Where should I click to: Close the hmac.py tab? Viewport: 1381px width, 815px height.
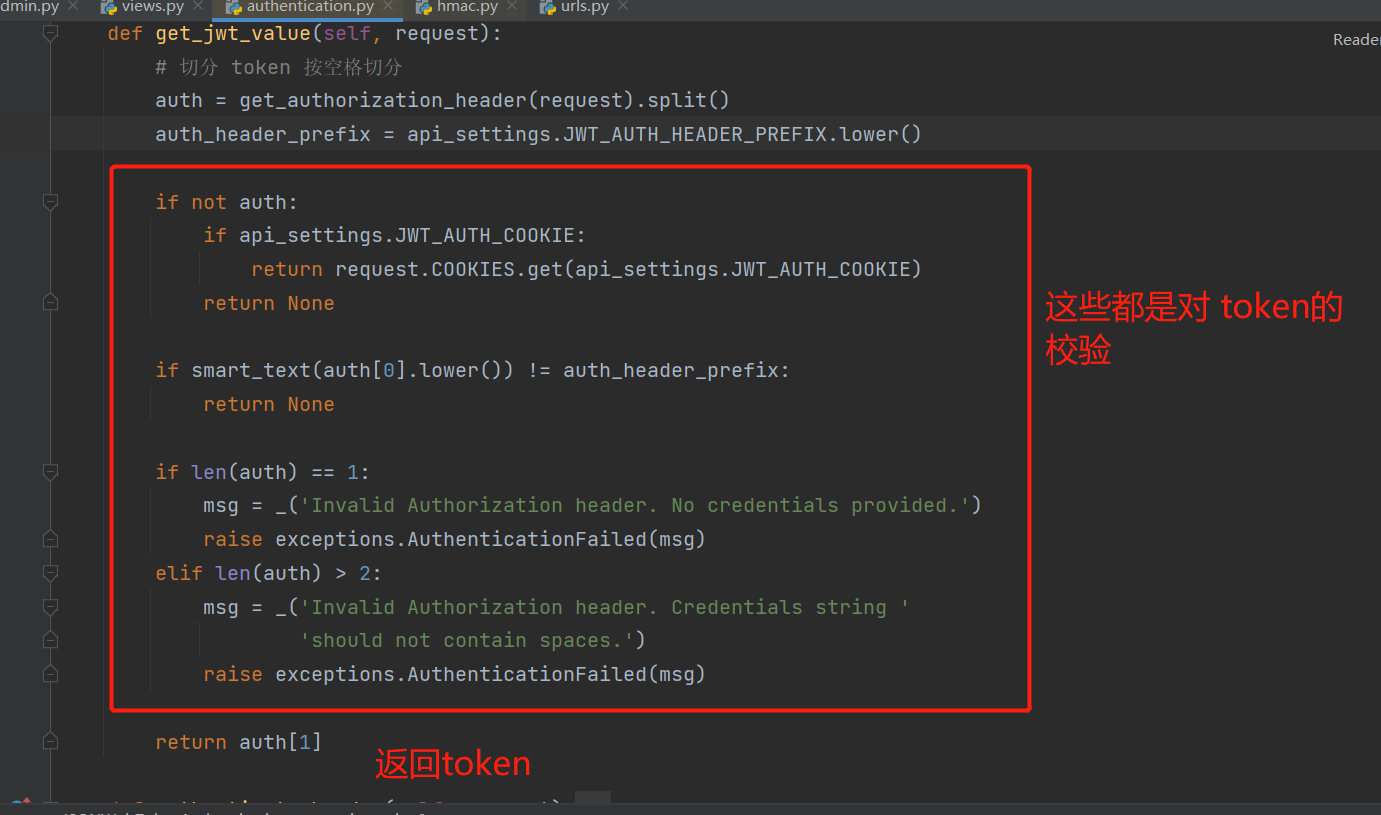click(x=512, y=7)
